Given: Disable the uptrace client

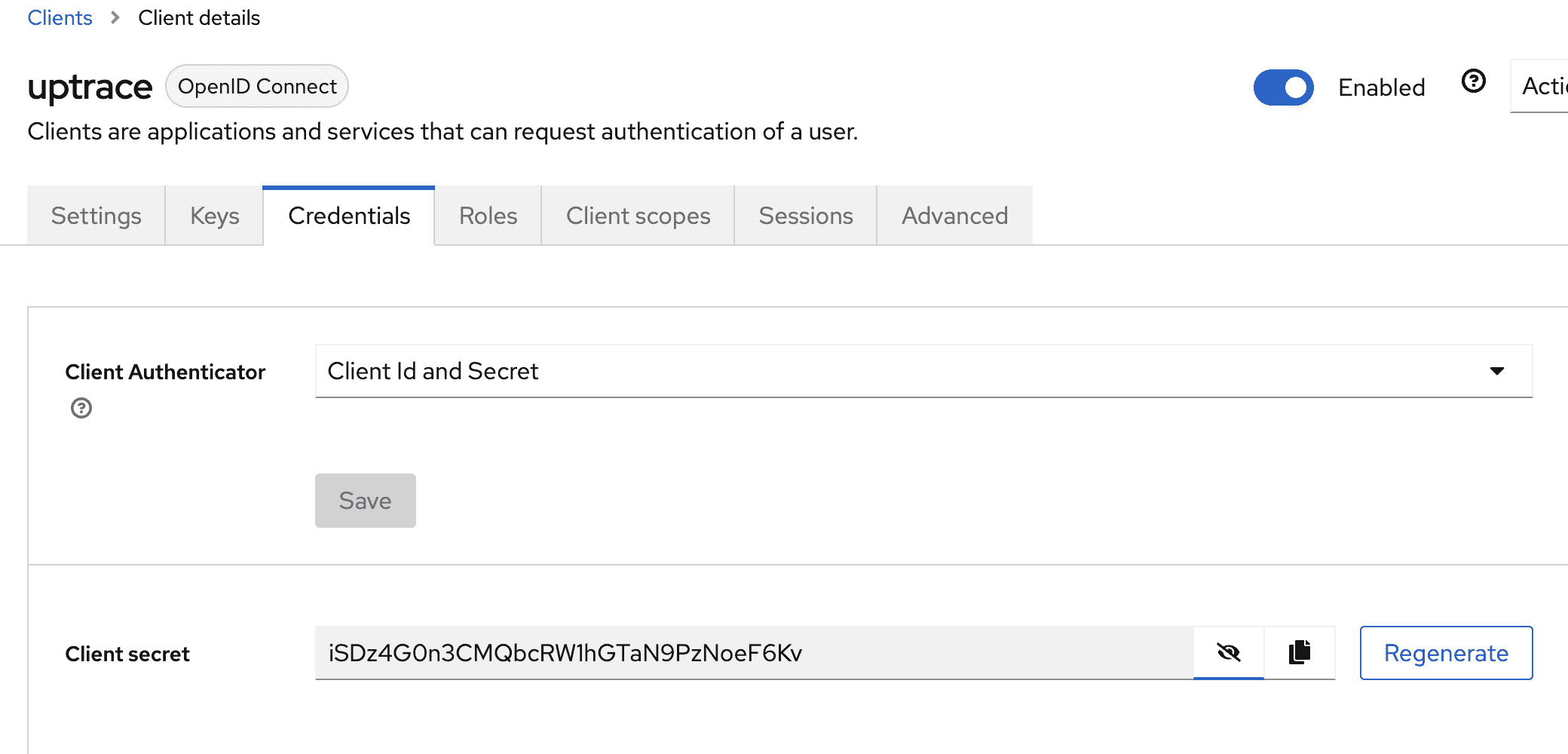Looking at the screenshot, I should coord(1283,87).
